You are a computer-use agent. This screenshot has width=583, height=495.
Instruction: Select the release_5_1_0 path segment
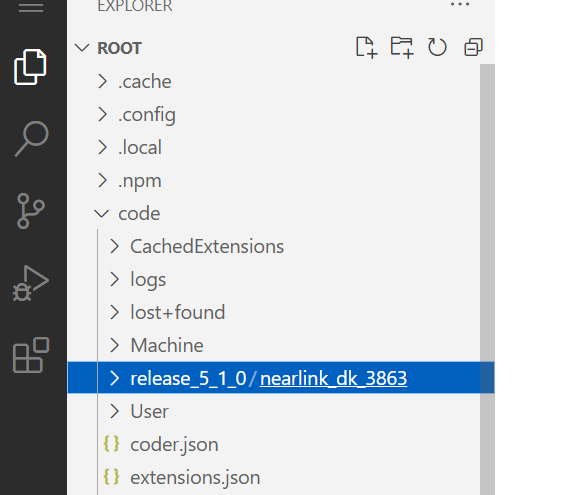(x=188, y=379)
